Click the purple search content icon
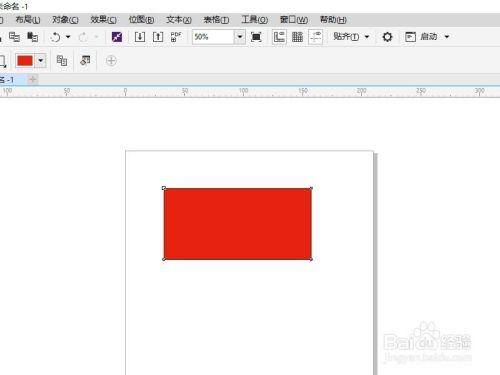 [117, 37]
